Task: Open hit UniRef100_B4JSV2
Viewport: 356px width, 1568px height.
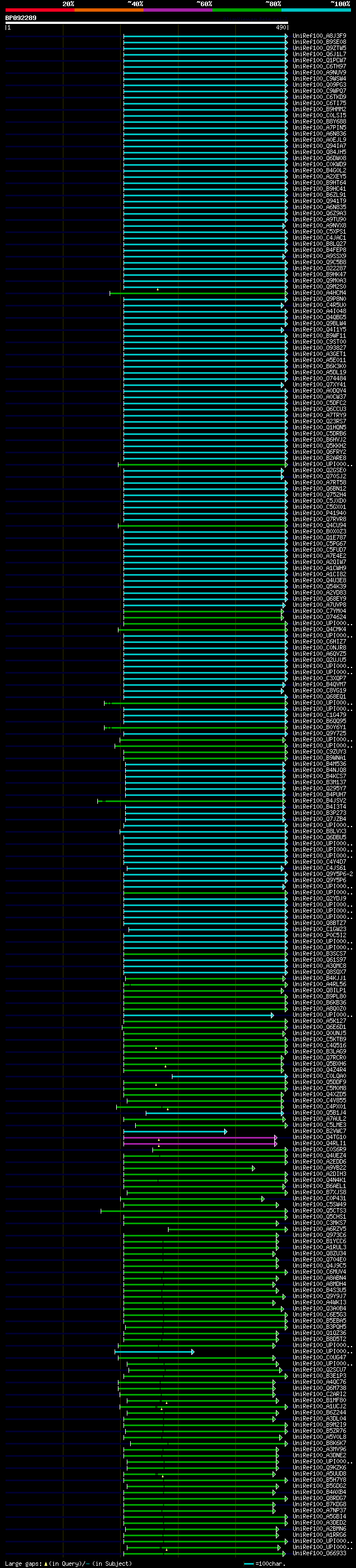Action: click(x=319, y=801)
